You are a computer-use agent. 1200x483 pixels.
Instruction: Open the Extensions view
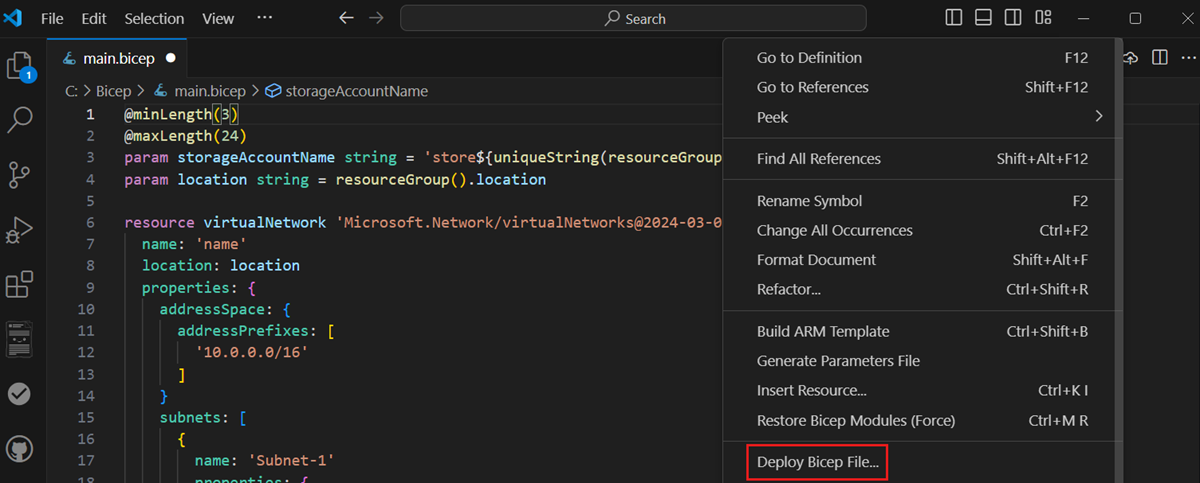pos(20,285)
